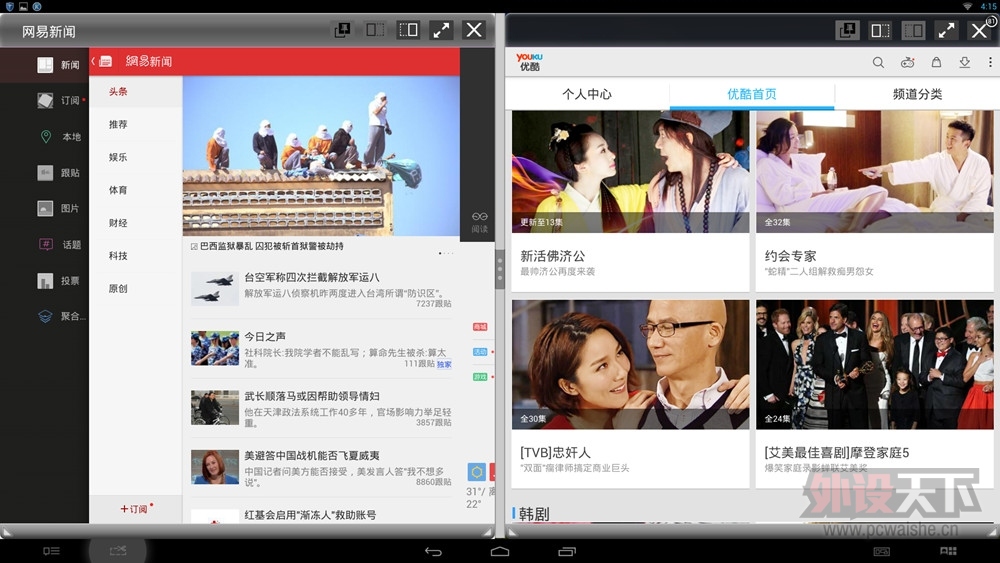The height and width of the screenshot is (563, 1000).
Task: Switch to the 频道分类 tab
Action: click(x=917, y=94)
